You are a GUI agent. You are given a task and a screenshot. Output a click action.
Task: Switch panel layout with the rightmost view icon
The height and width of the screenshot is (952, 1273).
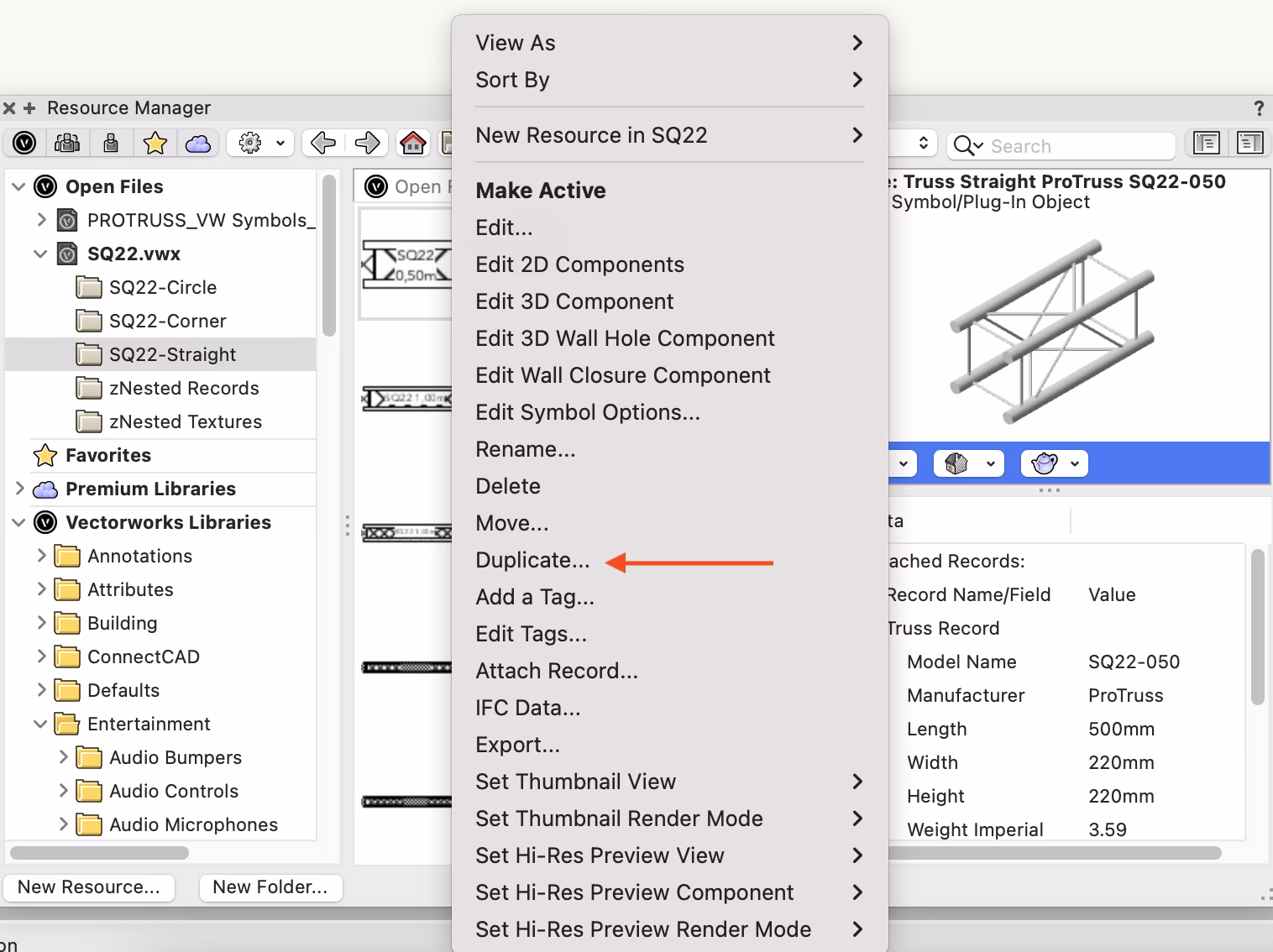click(1249, 143)
